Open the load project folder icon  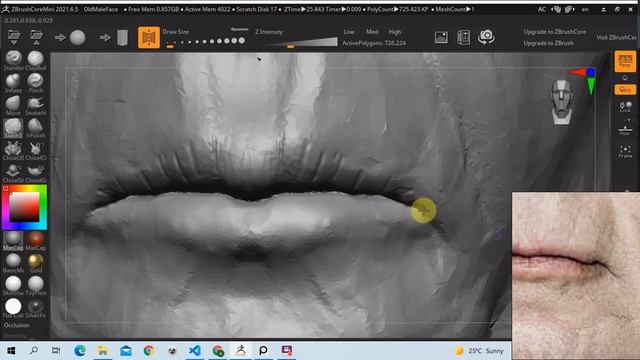[x=13, y=37]
